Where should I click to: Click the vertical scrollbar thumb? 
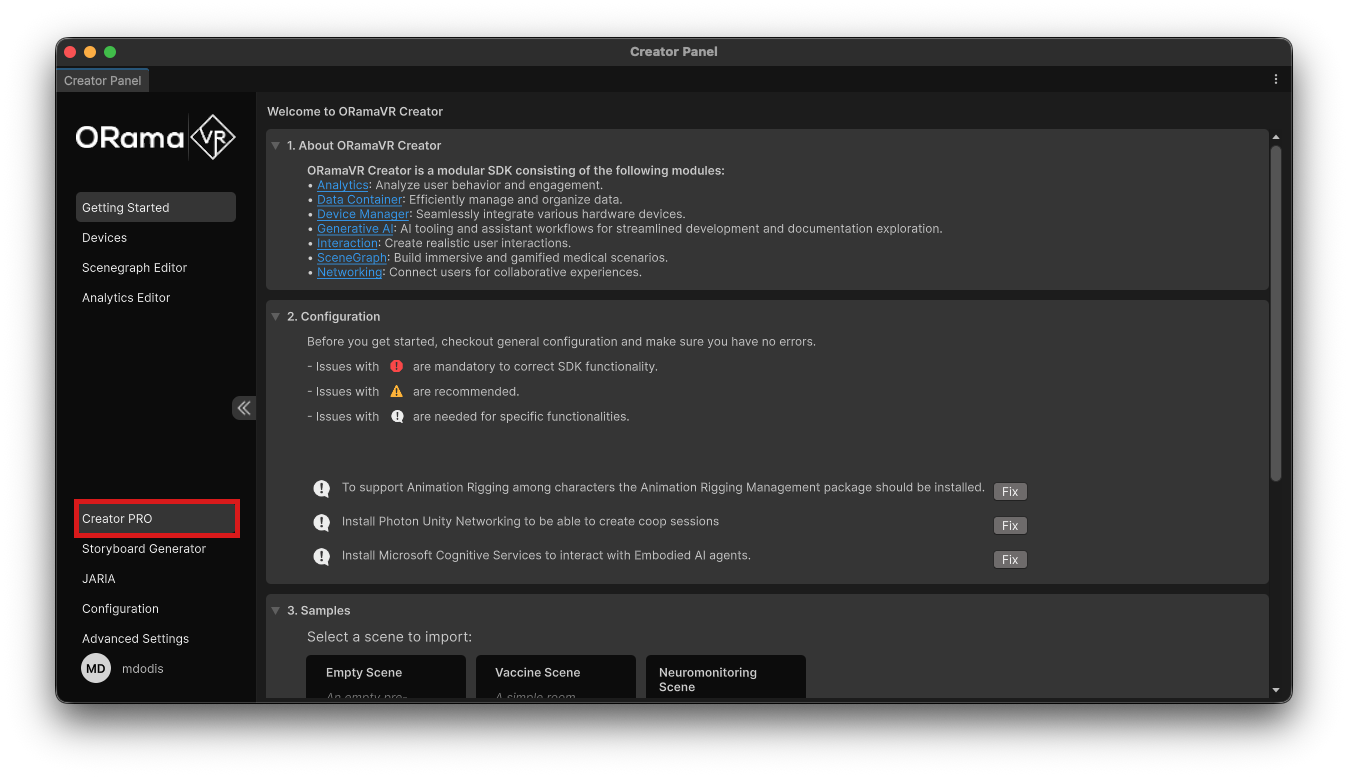(x=1276, y=313)
